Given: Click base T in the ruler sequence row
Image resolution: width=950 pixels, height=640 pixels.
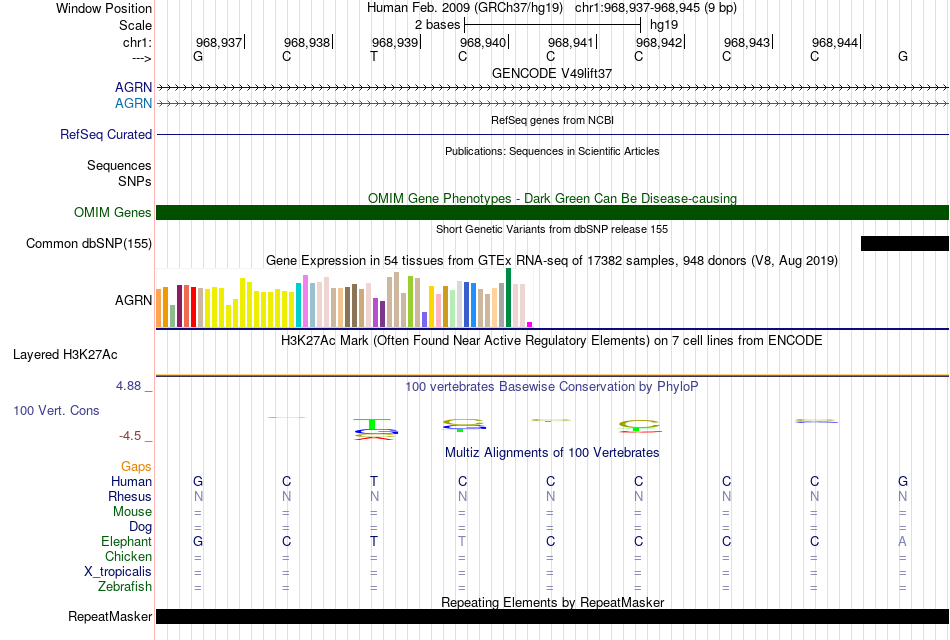Looking at the screenshot, I should 374,56.
